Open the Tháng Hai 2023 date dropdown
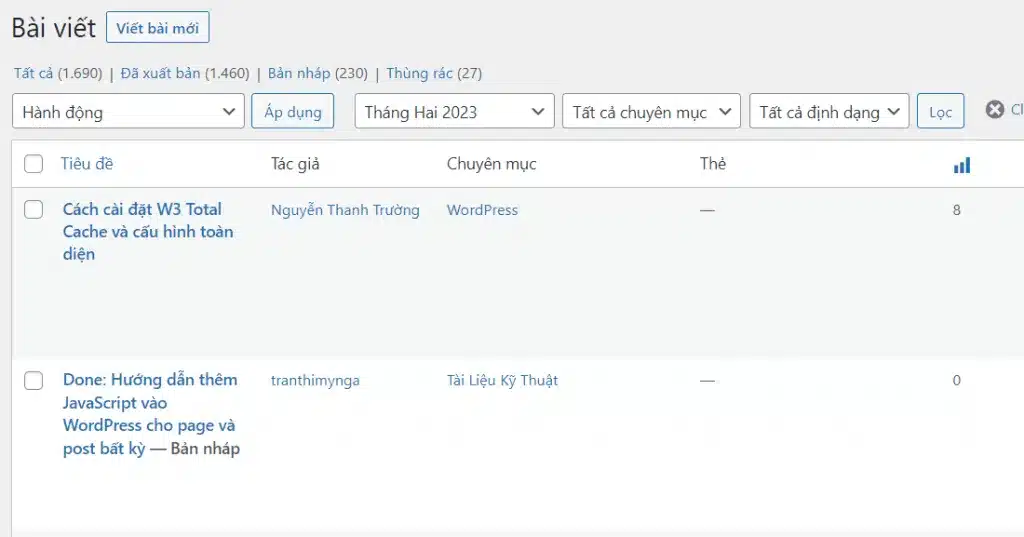 point(455,111)
